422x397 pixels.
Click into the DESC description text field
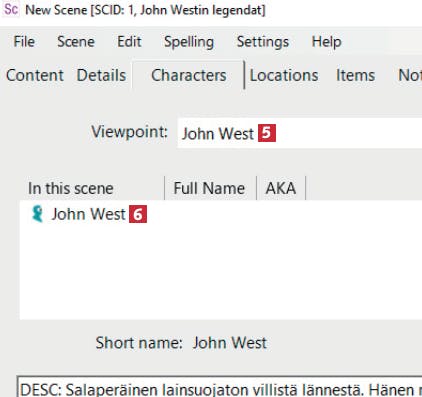coord(219,388)
